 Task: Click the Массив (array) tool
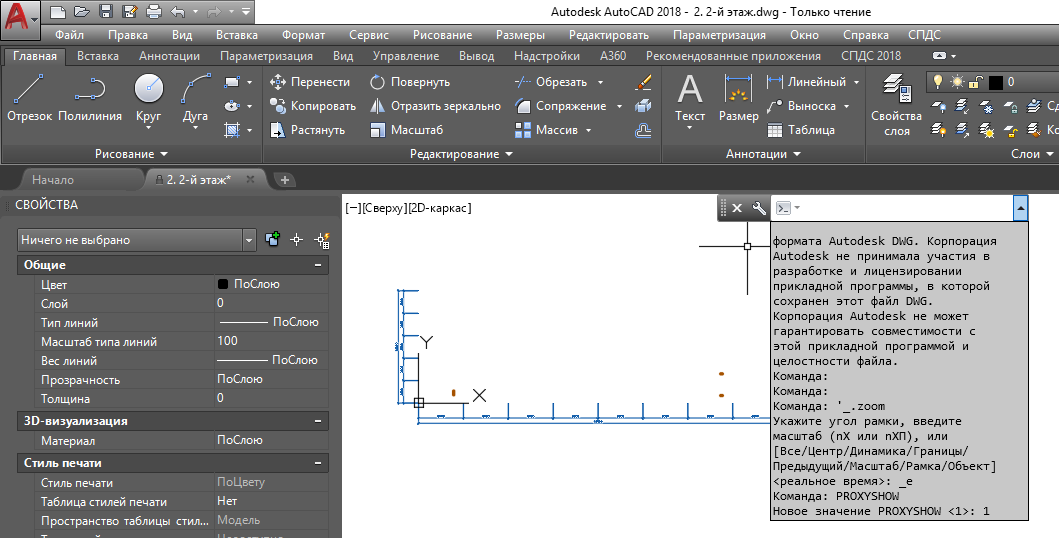pos(546,130)
